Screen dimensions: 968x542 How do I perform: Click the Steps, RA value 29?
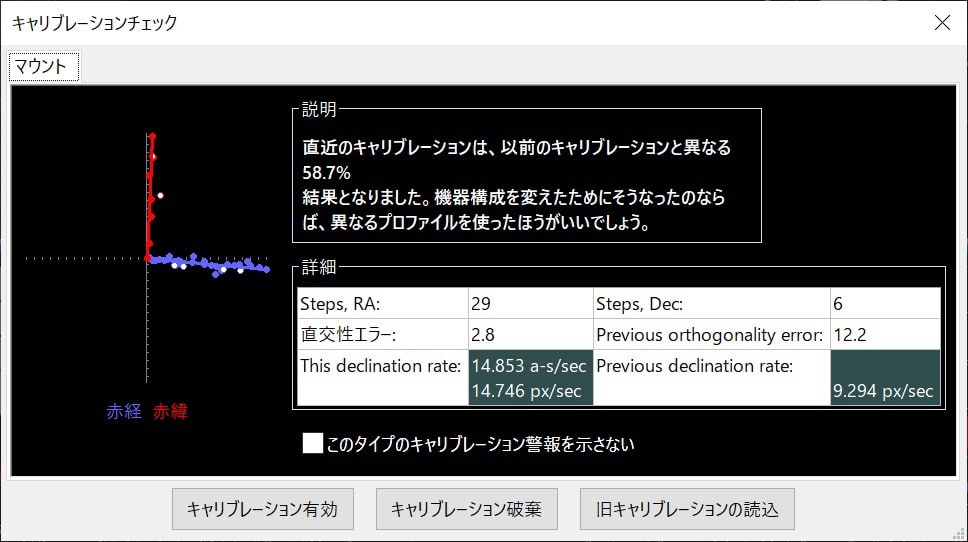(x=530, y=303)
